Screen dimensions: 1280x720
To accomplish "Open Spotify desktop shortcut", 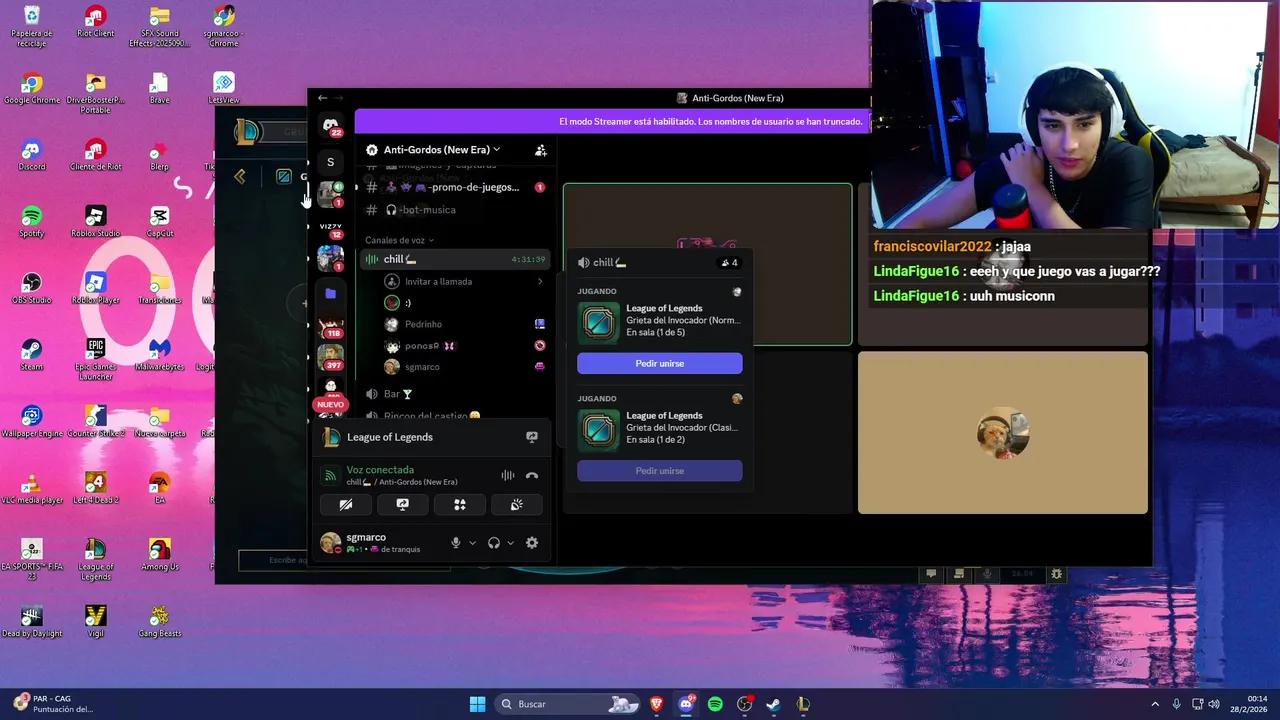I will [x=32, y=223].
